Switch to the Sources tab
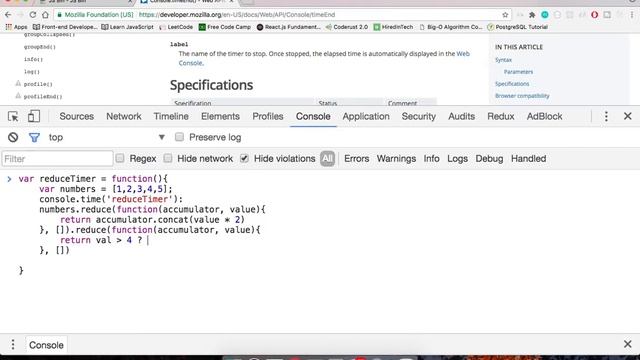 click(77, 116)
